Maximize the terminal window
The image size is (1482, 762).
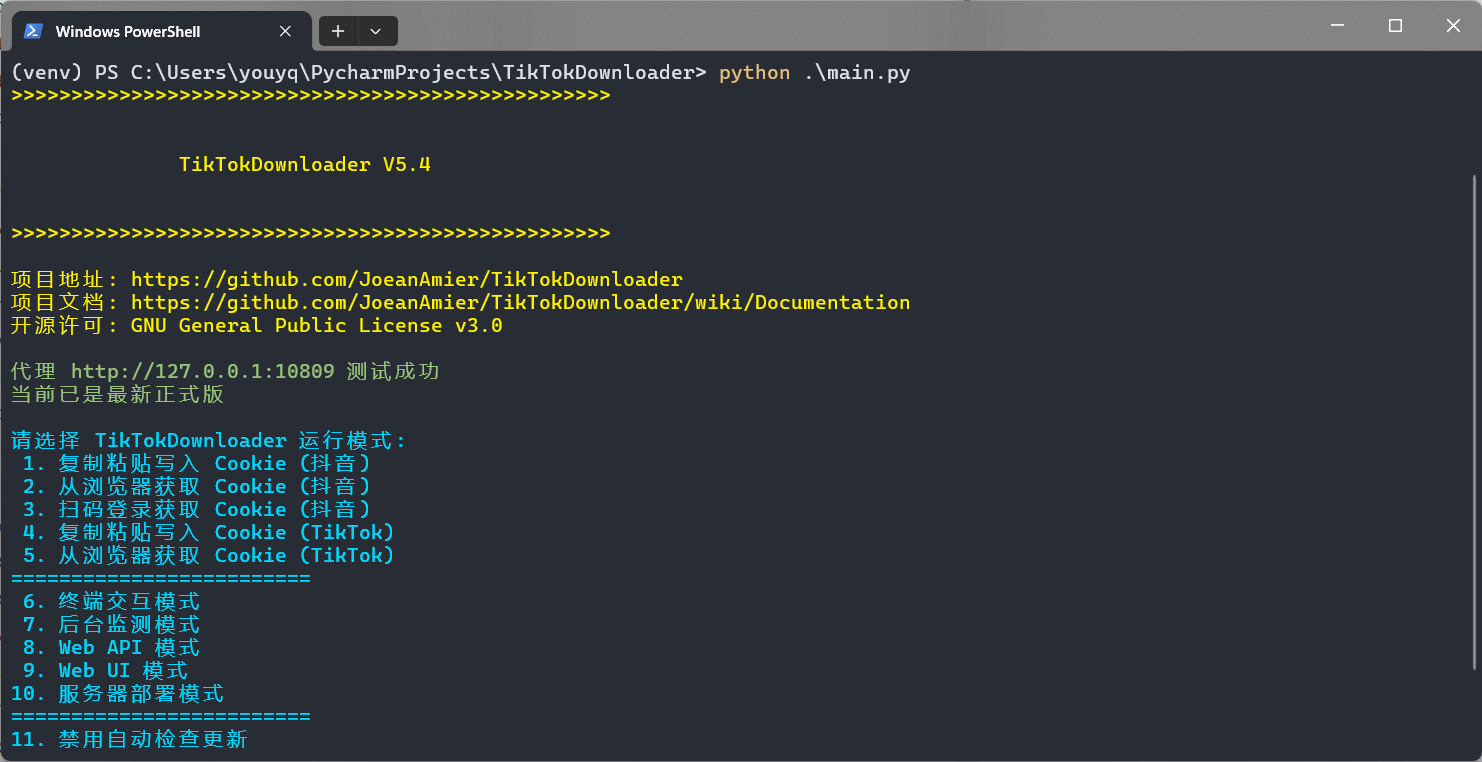click(x=1395, y=26)
